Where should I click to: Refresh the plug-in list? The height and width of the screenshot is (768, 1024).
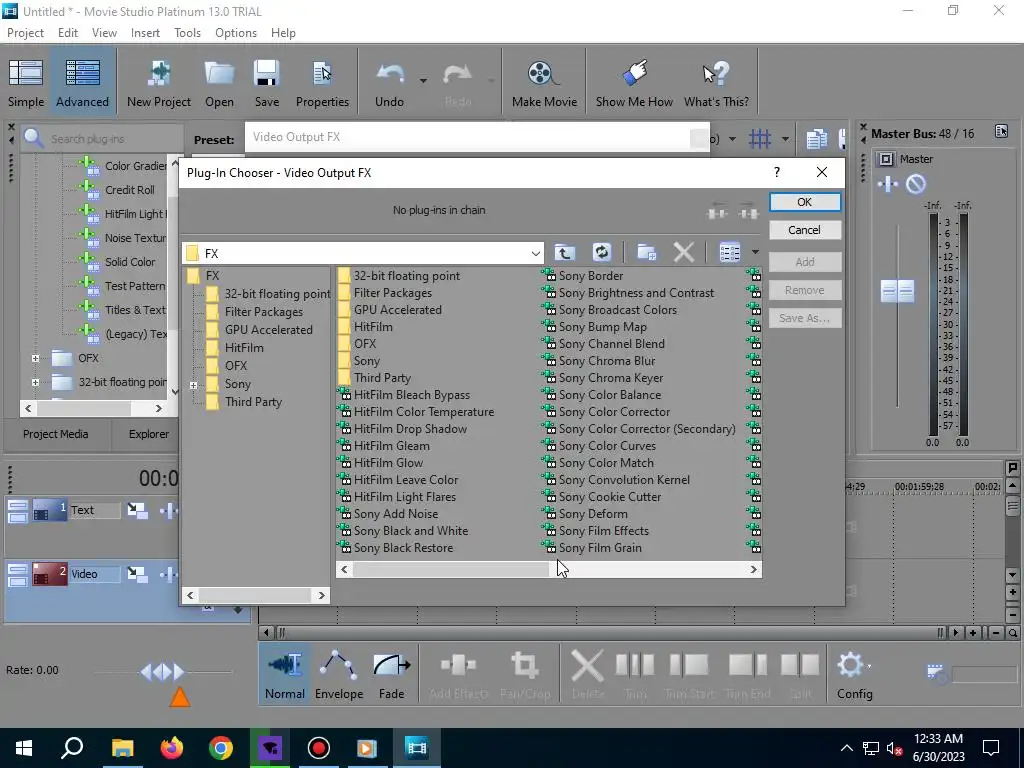pos(601,252)
